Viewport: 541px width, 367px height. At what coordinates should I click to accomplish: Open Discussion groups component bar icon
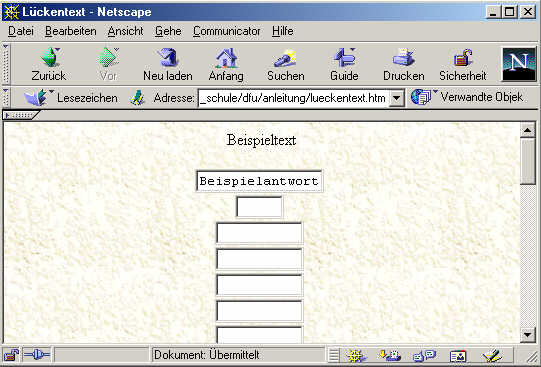(424, 356)
